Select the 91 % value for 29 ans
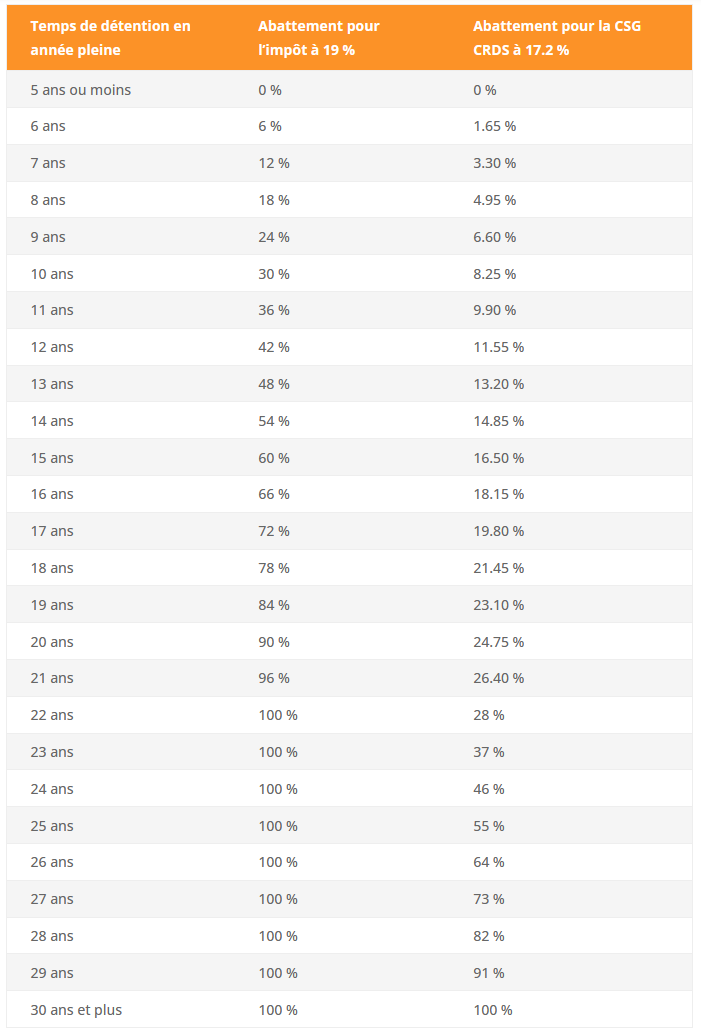The image size is (701, 1033). (488, 973)
